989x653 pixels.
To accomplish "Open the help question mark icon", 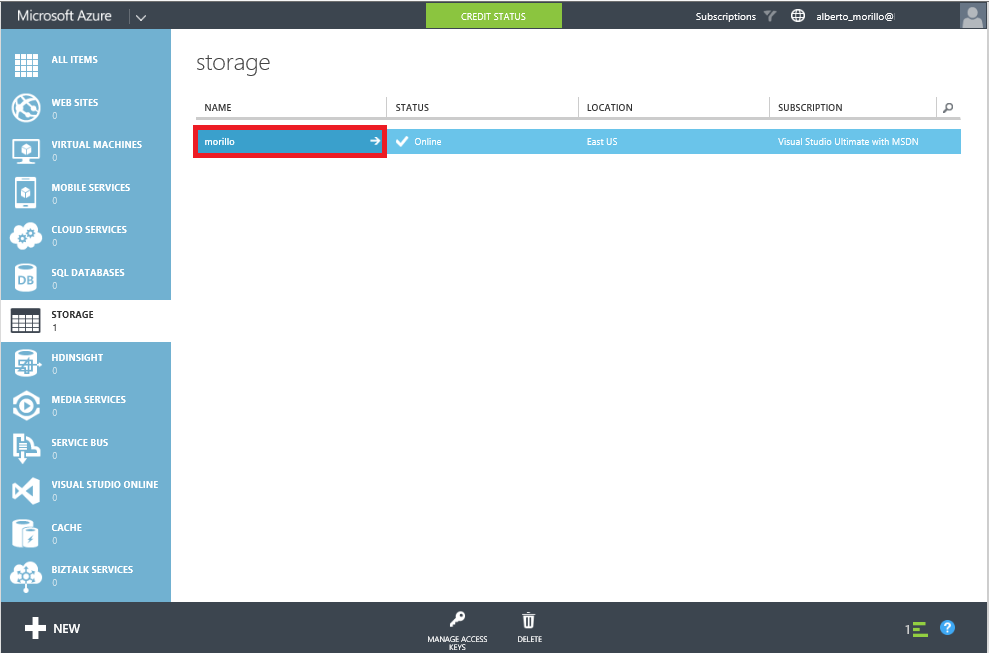I will tap(947, 628).
